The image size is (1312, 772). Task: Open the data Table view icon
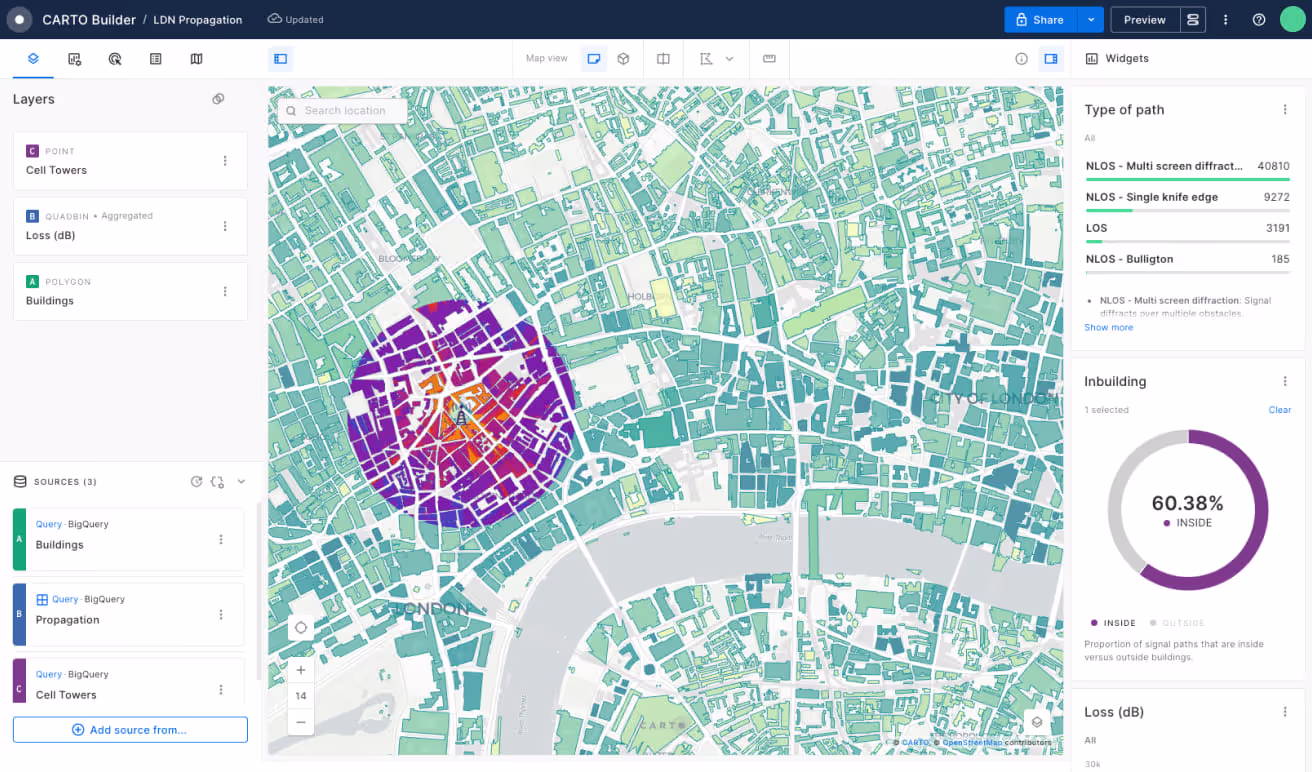155,58
